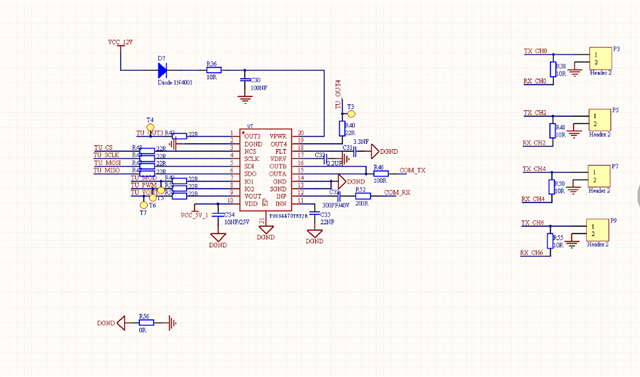
Task: Click the RX_CH2 net label
Action: click(534, 143)
